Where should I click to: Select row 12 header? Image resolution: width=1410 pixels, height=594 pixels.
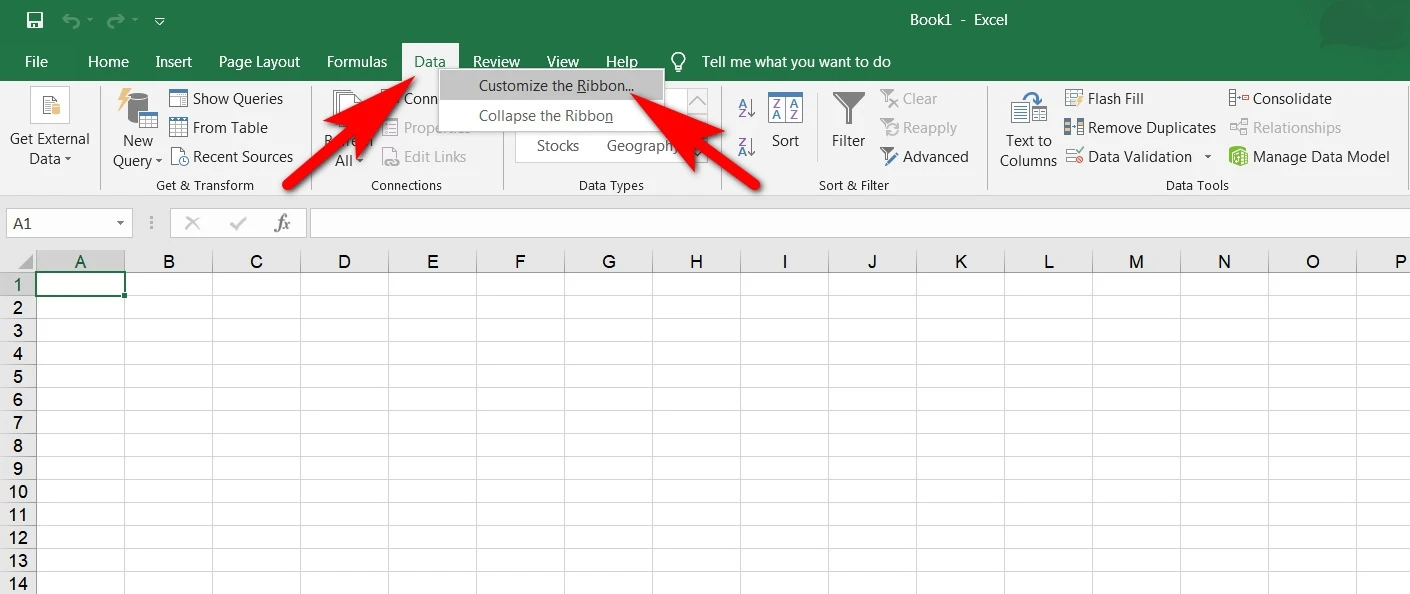(x=18, y=538)
